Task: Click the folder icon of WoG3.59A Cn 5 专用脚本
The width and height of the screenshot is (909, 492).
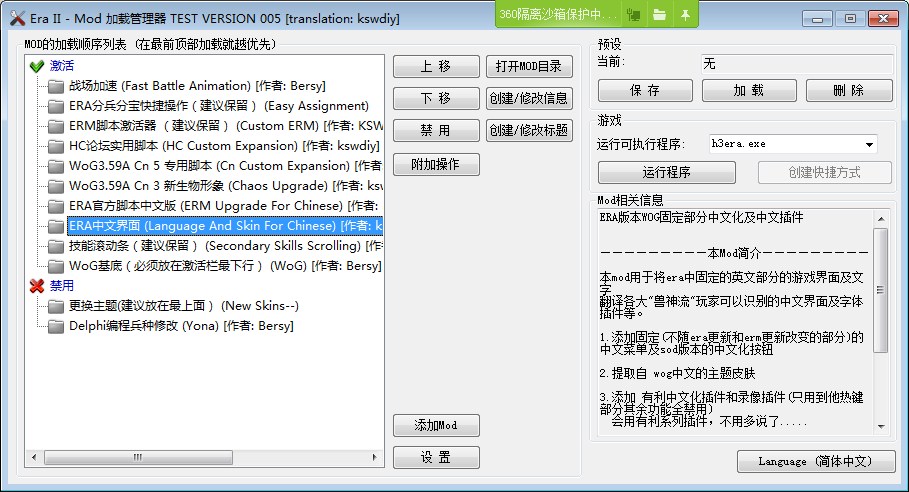Action: point(56,166)
